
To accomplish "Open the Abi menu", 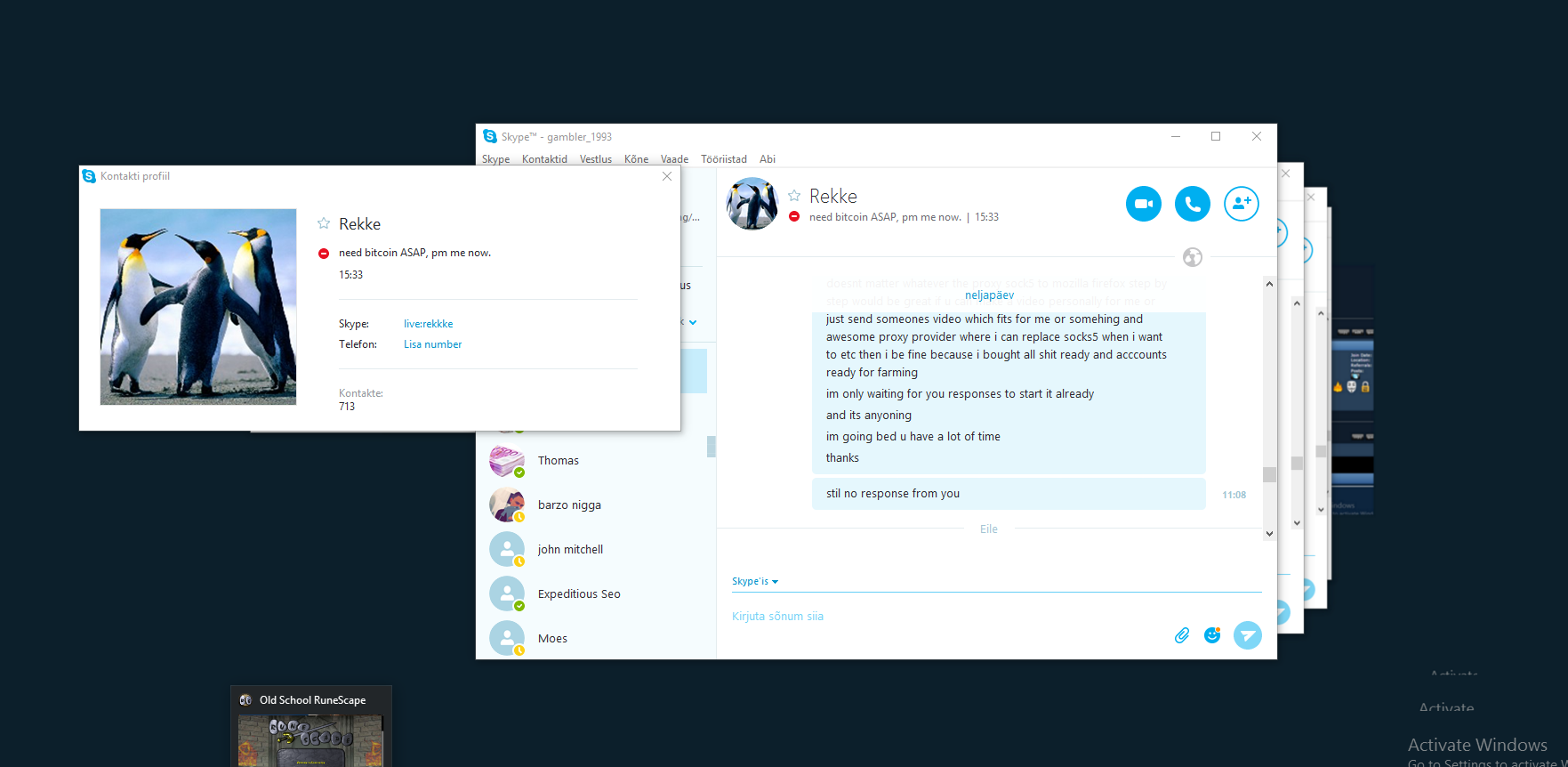I will [x=768, y=159].
